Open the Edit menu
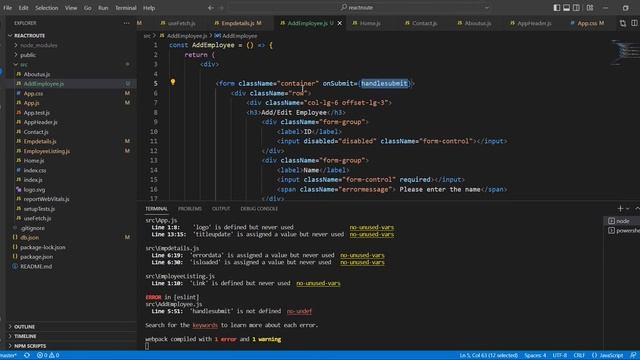The height and width of the screenshot is (360, 640). [x=23, y=8]
